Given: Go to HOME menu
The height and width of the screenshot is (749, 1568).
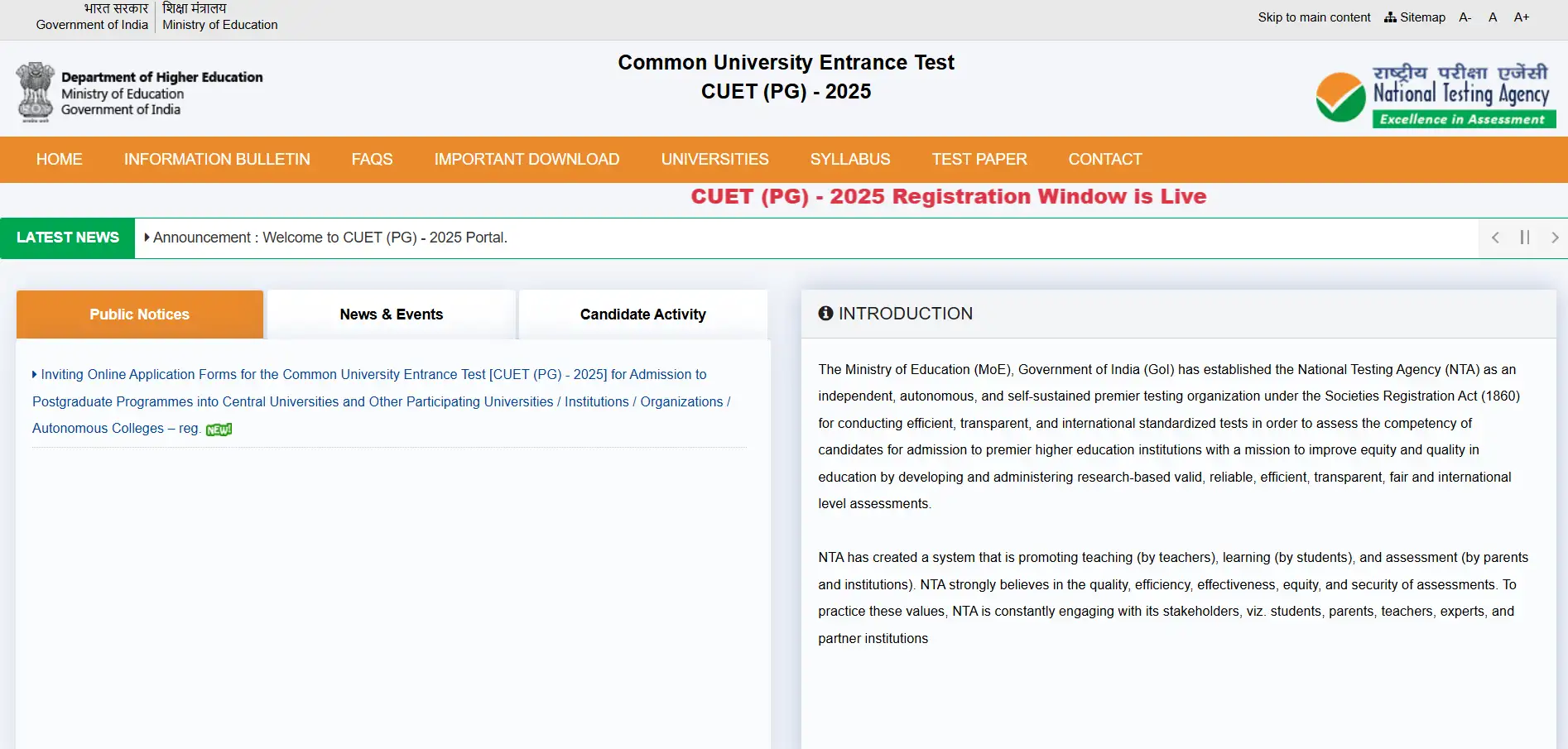Looking at the screenshot, I should tap(60, 159).
